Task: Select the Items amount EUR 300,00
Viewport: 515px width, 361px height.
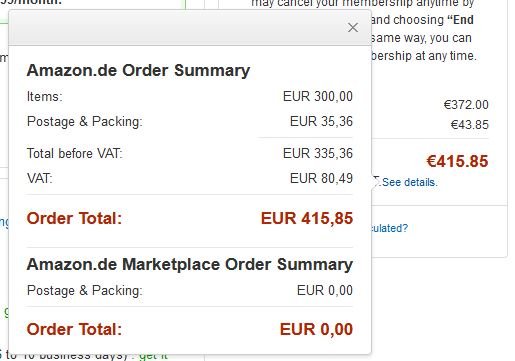Action: (x=318, y=97)
